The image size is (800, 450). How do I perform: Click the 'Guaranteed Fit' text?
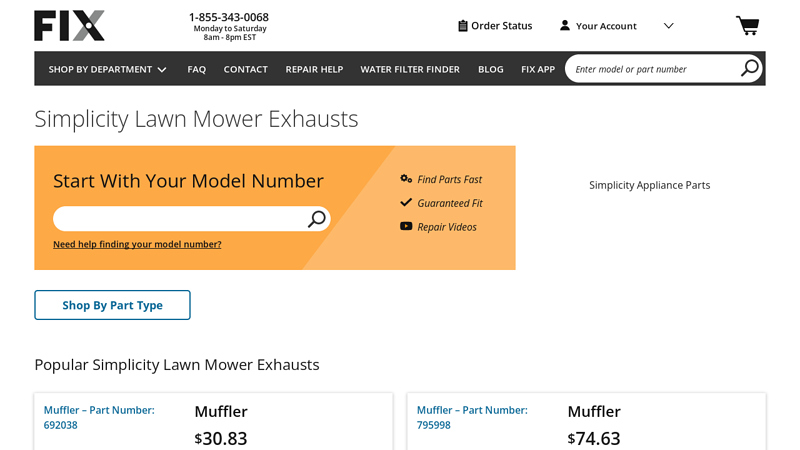(450, 203)
